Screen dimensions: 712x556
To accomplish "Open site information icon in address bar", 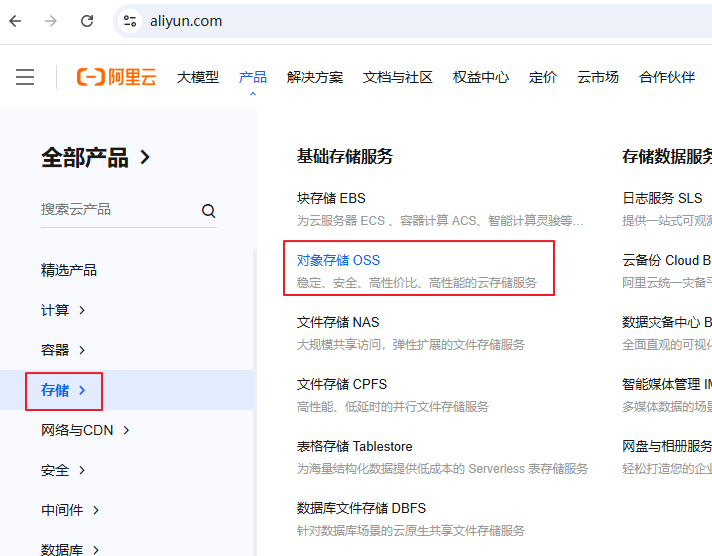I will 130,21.
